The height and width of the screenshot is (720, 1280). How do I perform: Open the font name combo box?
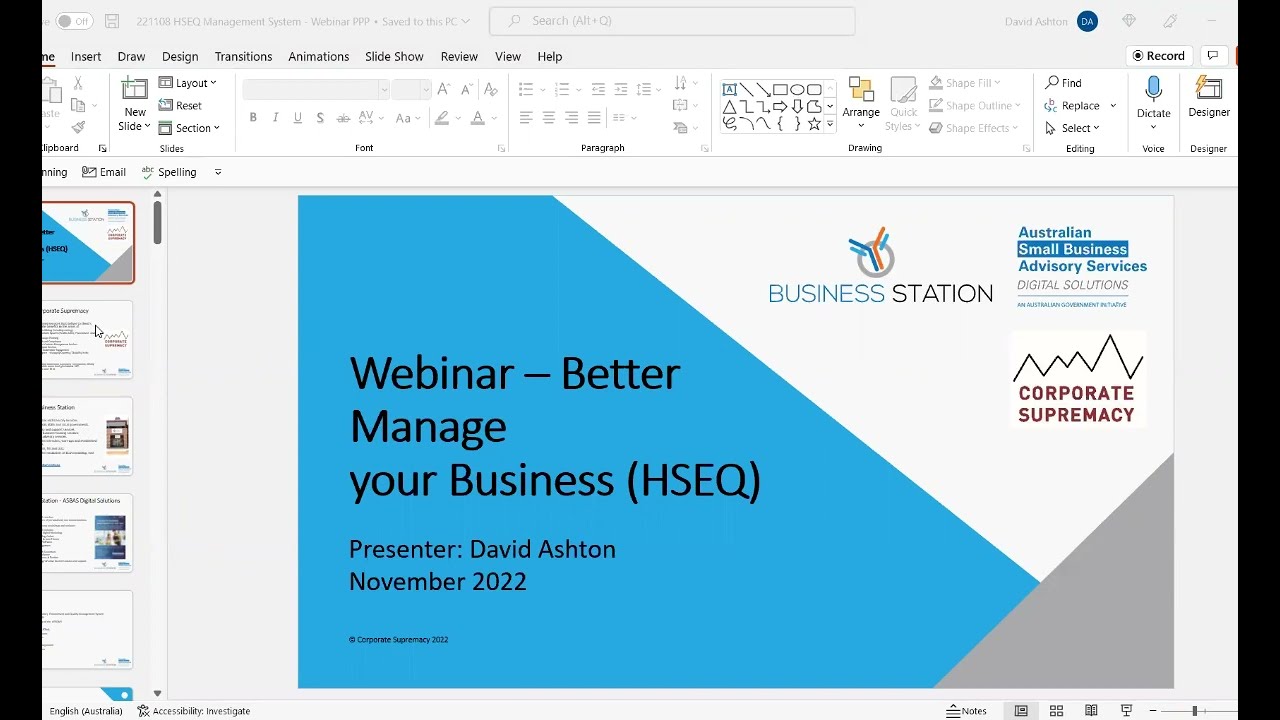(x=316, y=89)
